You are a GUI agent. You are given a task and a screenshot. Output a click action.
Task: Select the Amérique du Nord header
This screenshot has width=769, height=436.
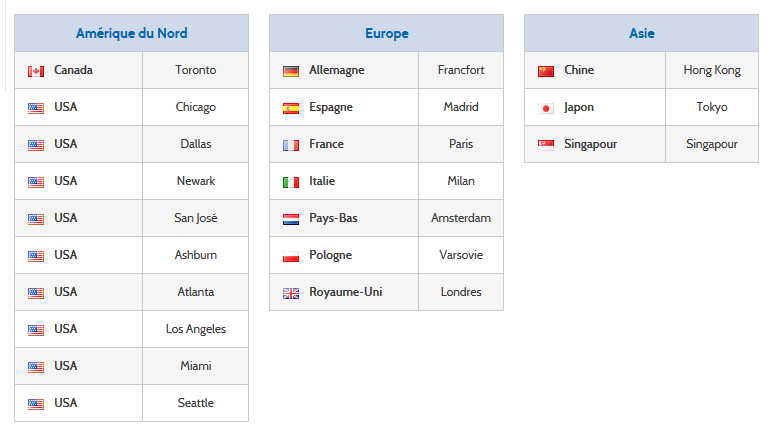pyautogui.click(x=131, y=33)
